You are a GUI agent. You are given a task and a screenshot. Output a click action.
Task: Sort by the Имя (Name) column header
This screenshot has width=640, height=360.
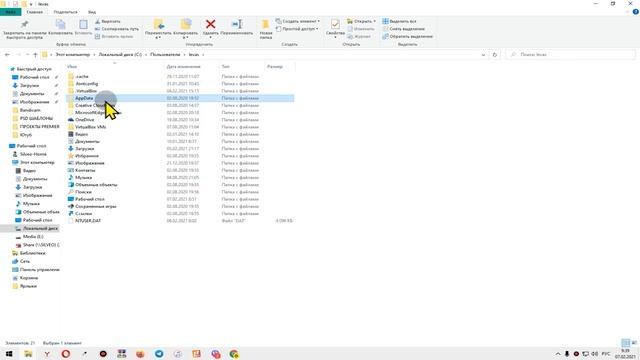[x=72, y=67]
